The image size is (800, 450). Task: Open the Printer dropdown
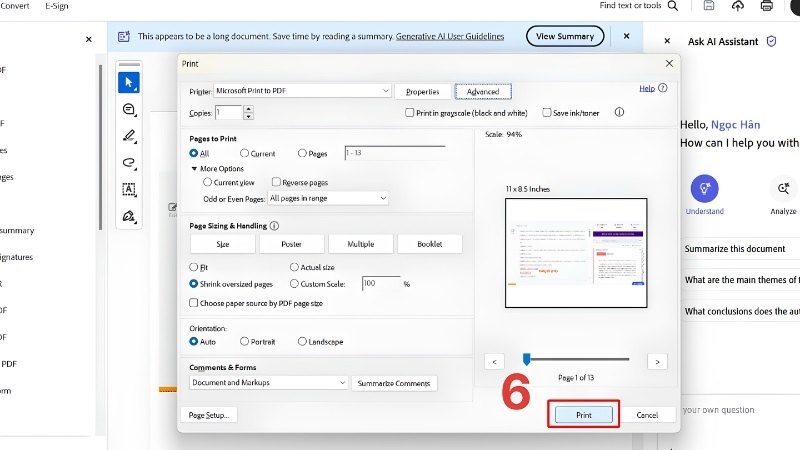302,91
